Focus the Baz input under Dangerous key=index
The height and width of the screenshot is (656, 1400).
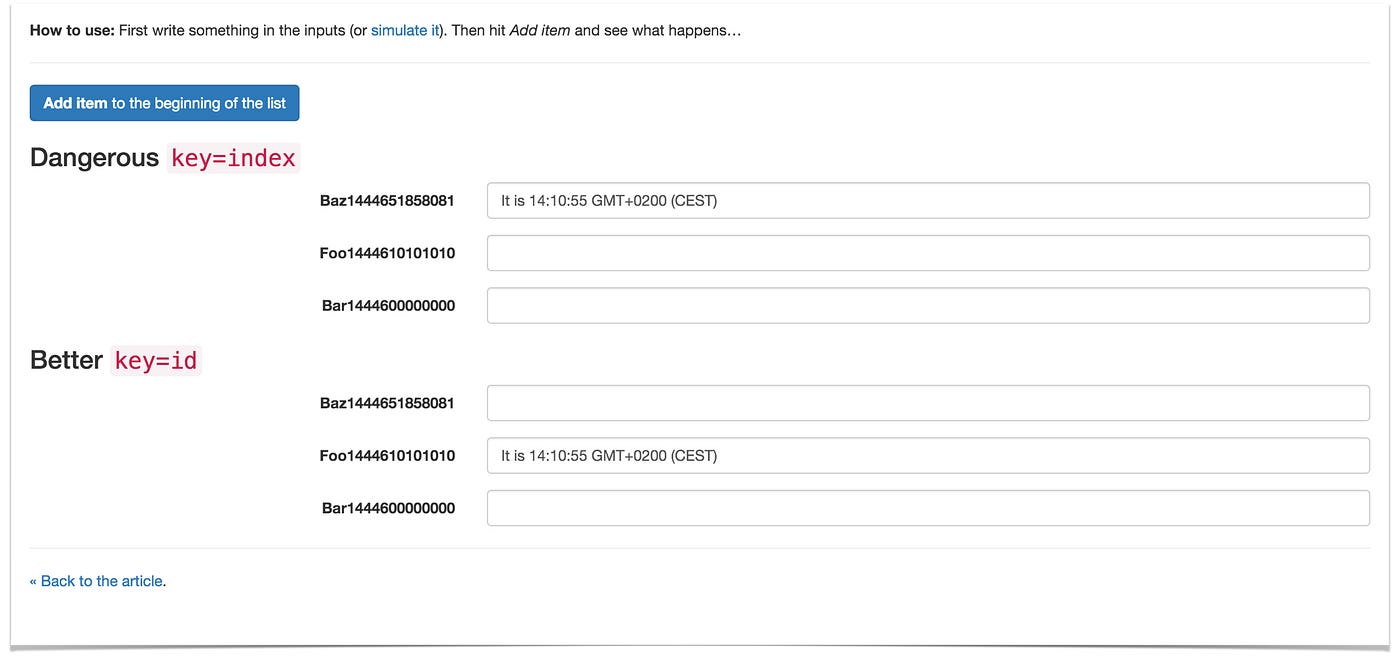pyautogui.click(x=928, y=200)
